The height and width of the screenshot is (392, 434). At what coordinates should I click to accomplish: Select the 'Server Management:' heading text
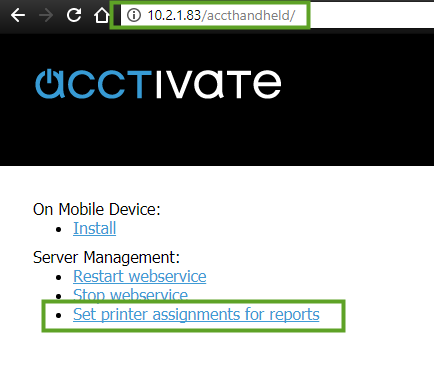pos(106,257)
